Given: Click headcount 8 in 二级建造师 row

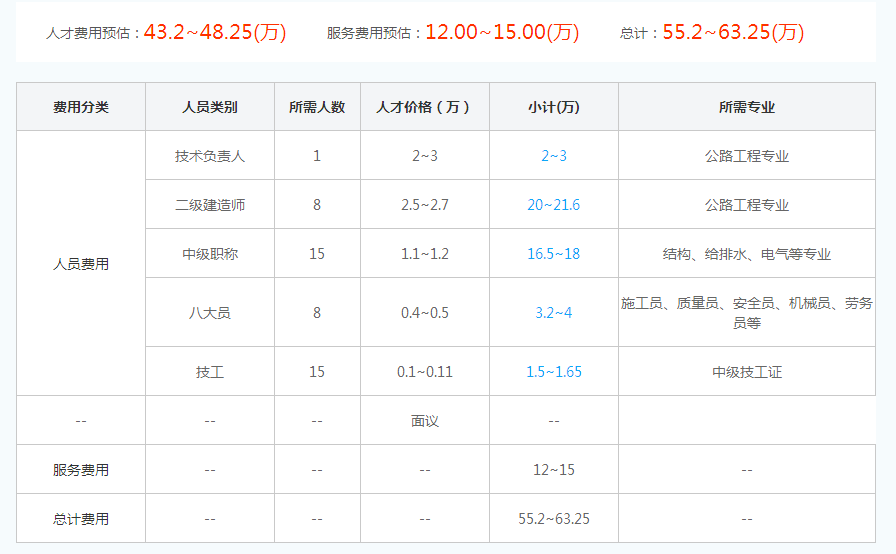Looking at the screenshot, I should pos(317,205).
